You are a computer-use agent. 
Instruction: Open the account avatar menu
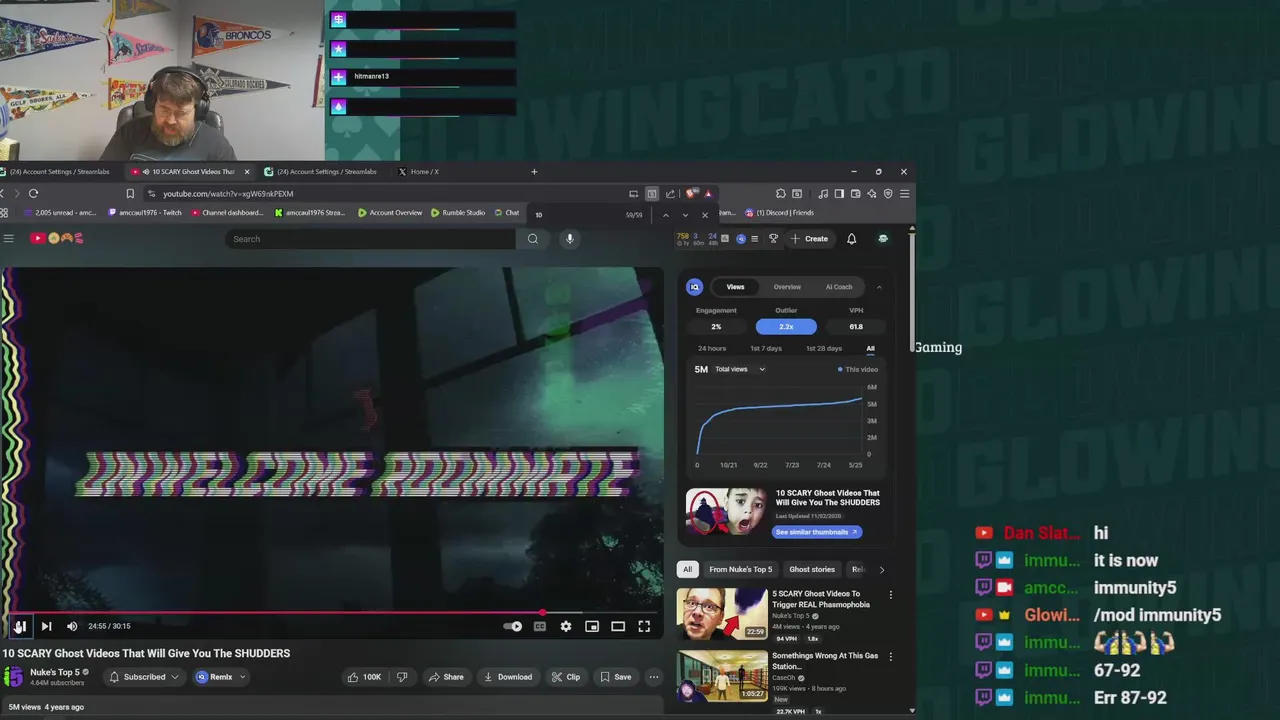click(x=883, y=239)
